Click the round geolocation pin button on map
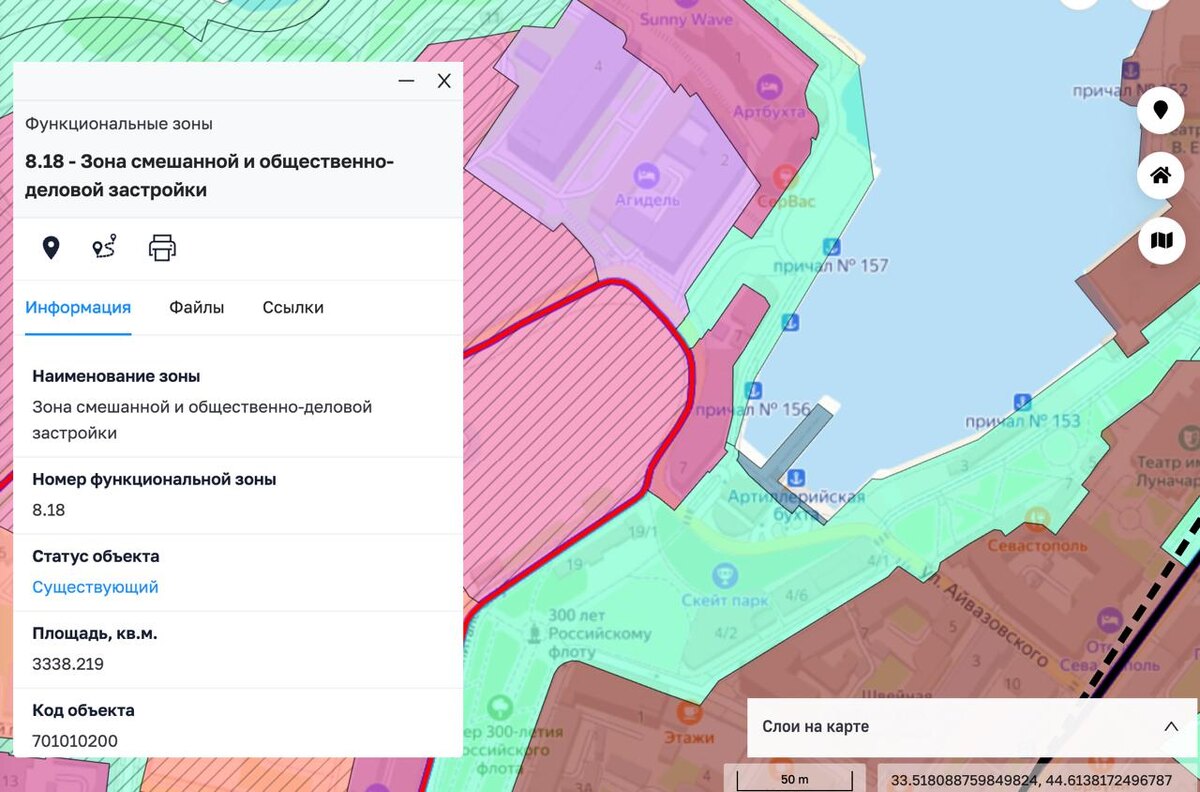Viewport: 1200px width, 792px height. [1161, 110]
